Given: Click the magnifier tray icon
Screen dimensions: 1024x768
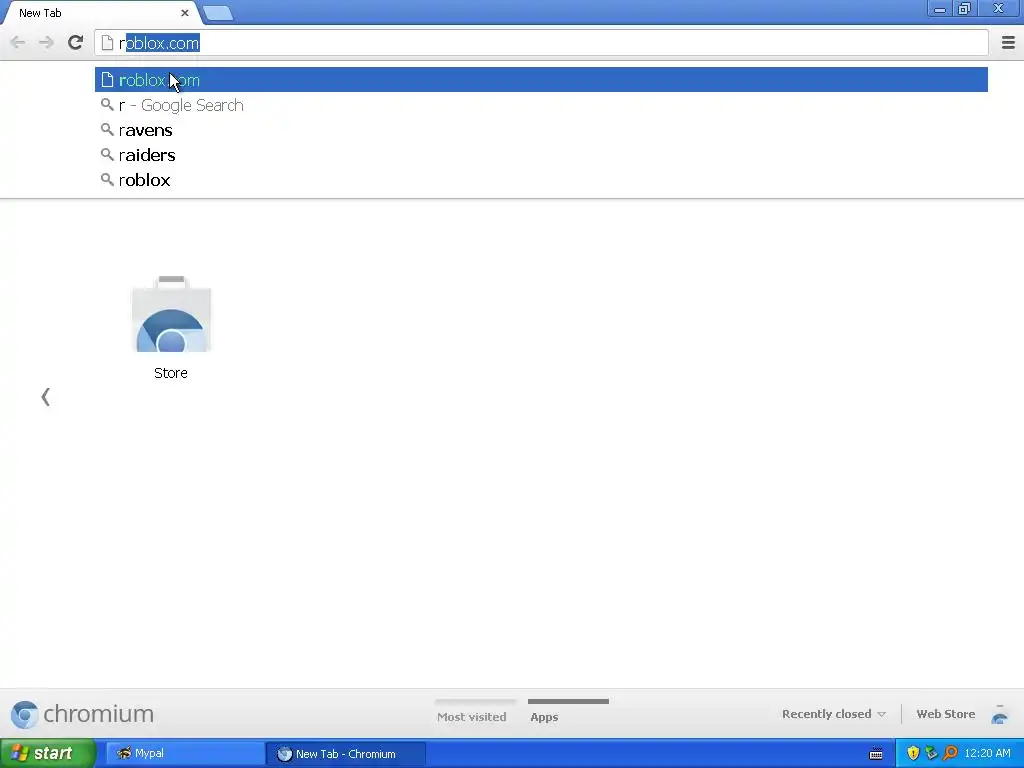Looking at the screenshot, I should 950,753.
